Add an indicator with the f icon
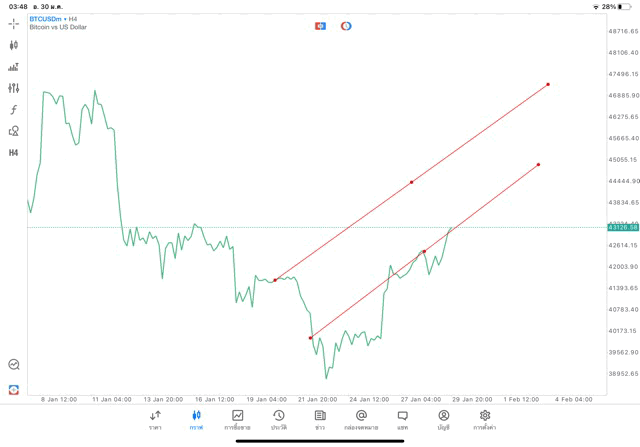Viewport: 640px width, 447px height. coord(13,109)
